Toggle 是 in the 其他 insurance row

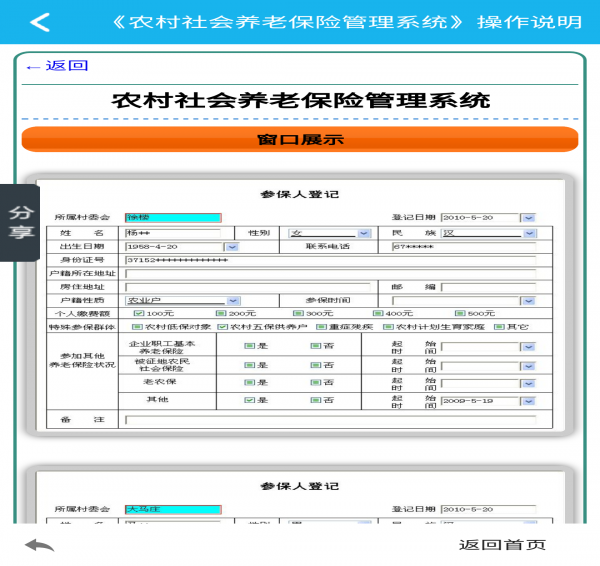click(x=249, y=400)
